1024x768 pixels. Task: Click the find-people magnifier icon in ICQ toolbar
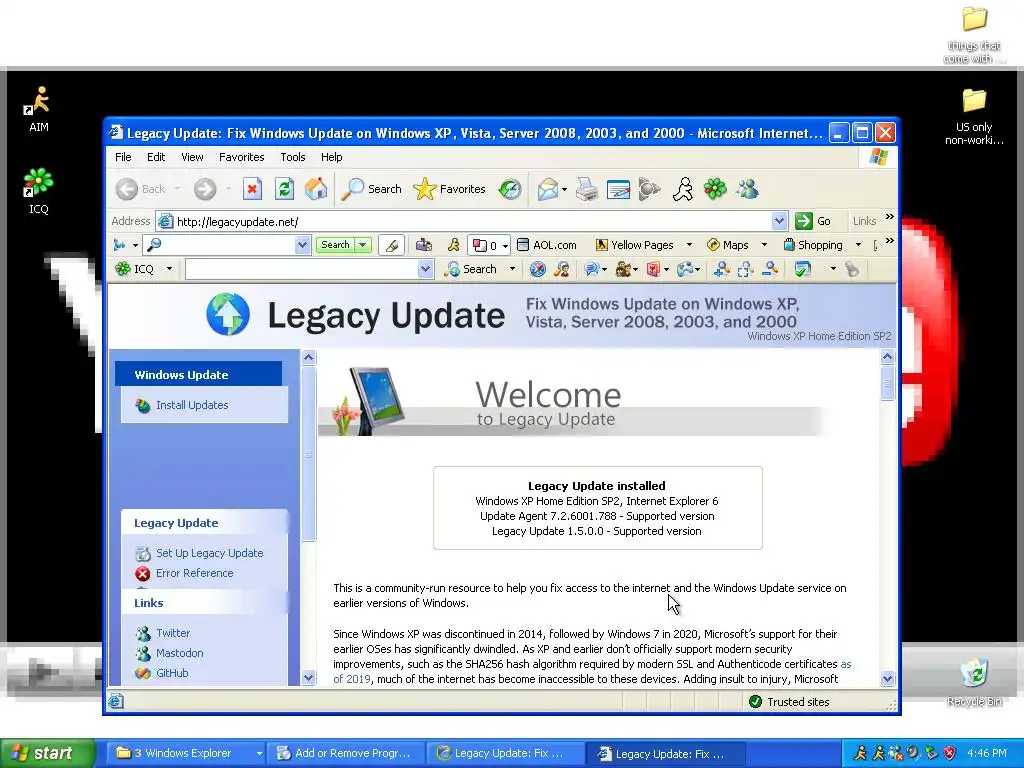pos(562,269)
